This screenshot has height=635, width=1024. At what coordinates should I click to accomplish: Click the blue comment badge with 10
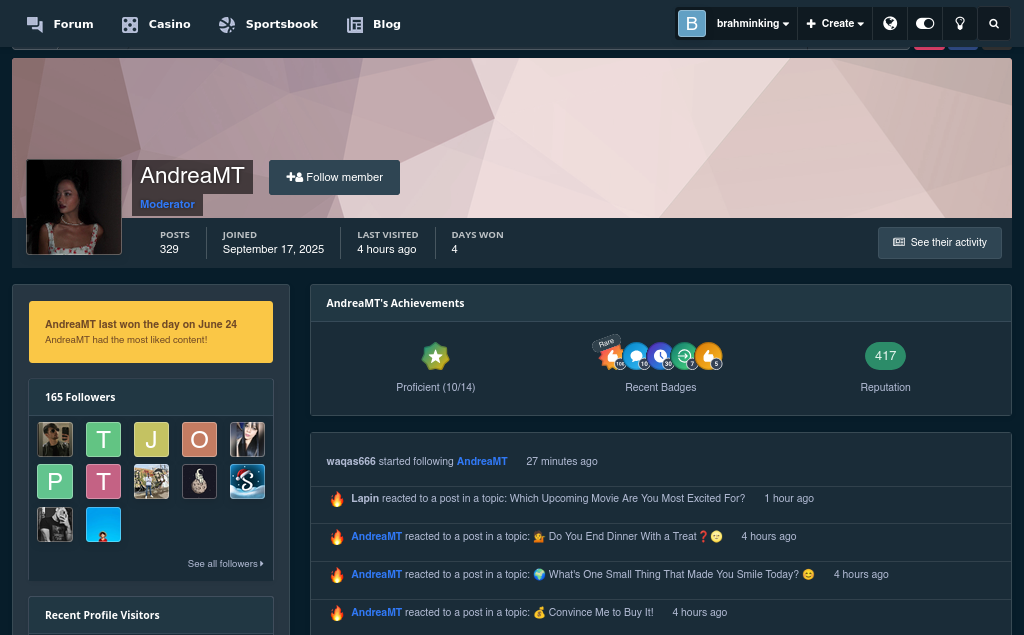(x=635, y=356)
